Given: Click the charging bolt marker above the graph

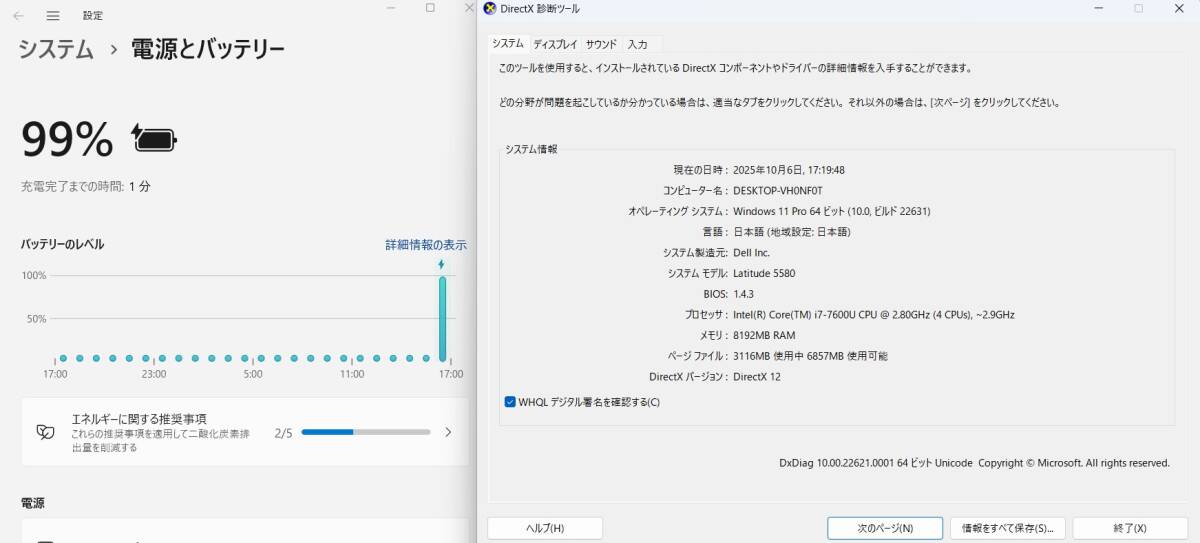Looking at the screenshot, I should click(442, 264).
